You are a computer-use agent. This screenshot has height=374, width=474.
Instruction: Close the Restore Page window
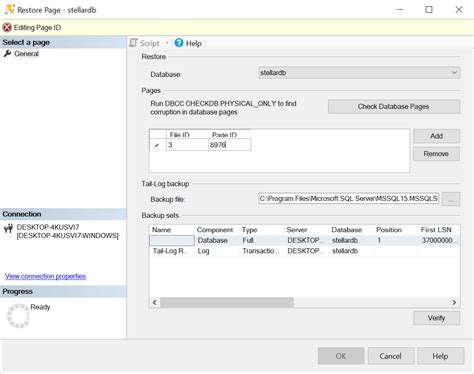459,9
